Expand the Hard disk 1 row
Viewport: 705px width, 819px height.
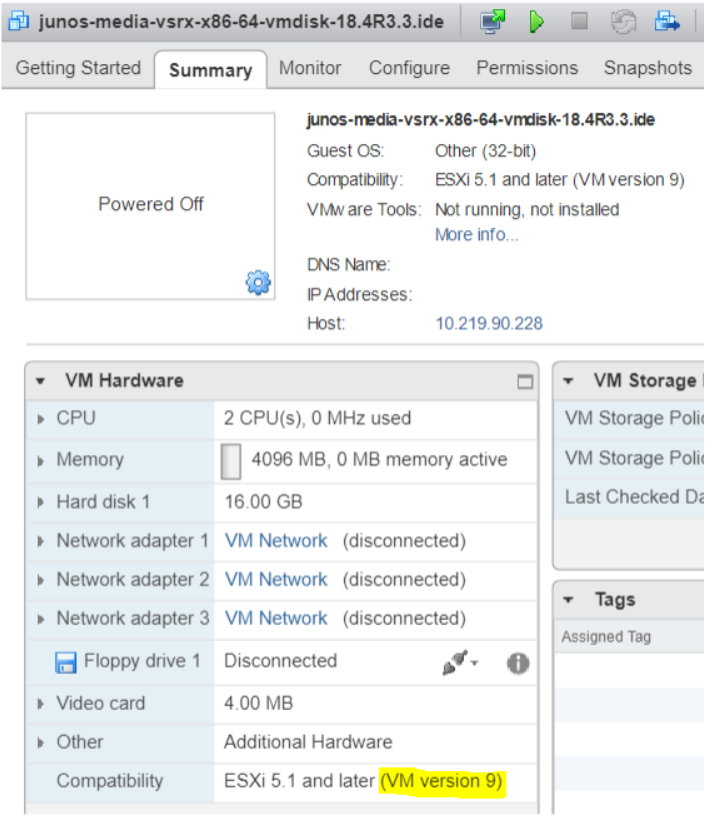point(41,502)
